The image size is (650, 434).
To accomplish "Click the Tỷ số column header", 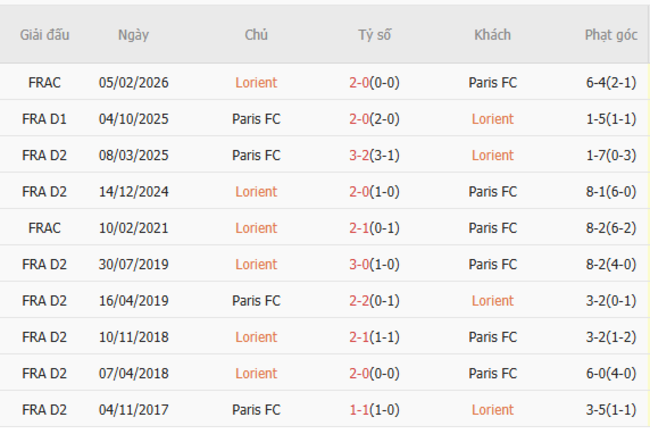I will point(375,35).
